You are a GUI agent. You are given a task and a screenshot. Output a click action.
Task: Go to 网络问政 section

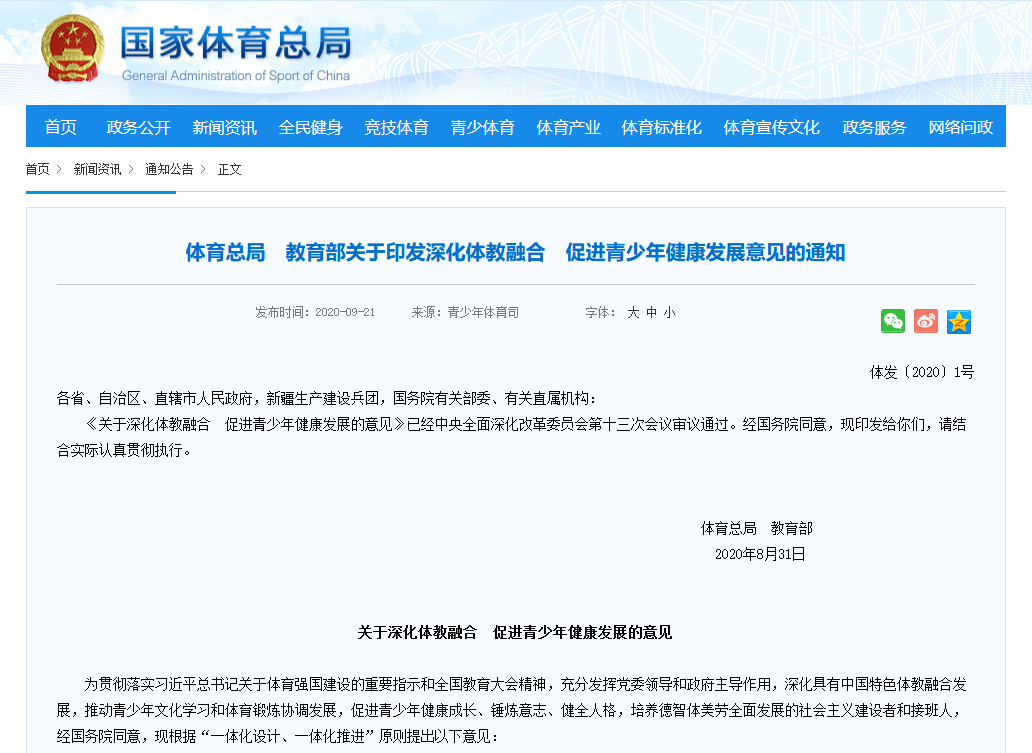click(x=960, y=127)
